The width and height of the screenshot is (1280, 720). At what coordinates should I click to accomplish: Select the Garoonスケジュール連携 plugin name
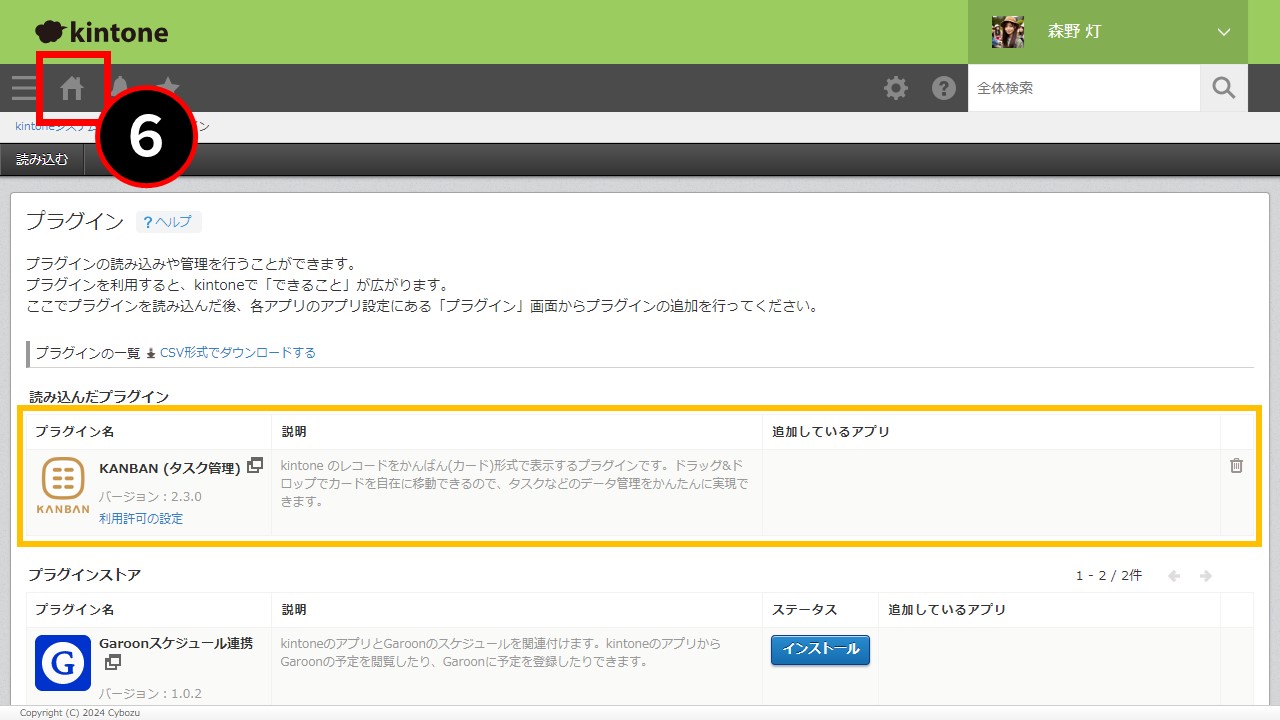coord(176,644)
